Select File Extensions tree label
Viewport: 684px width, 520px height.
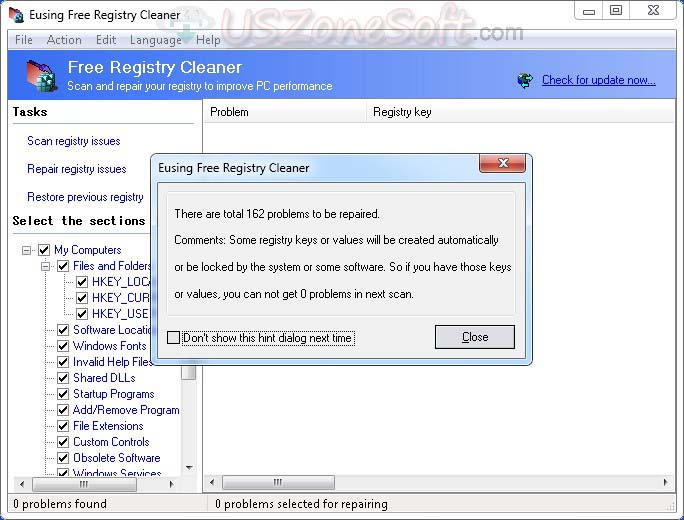(108, 426)
